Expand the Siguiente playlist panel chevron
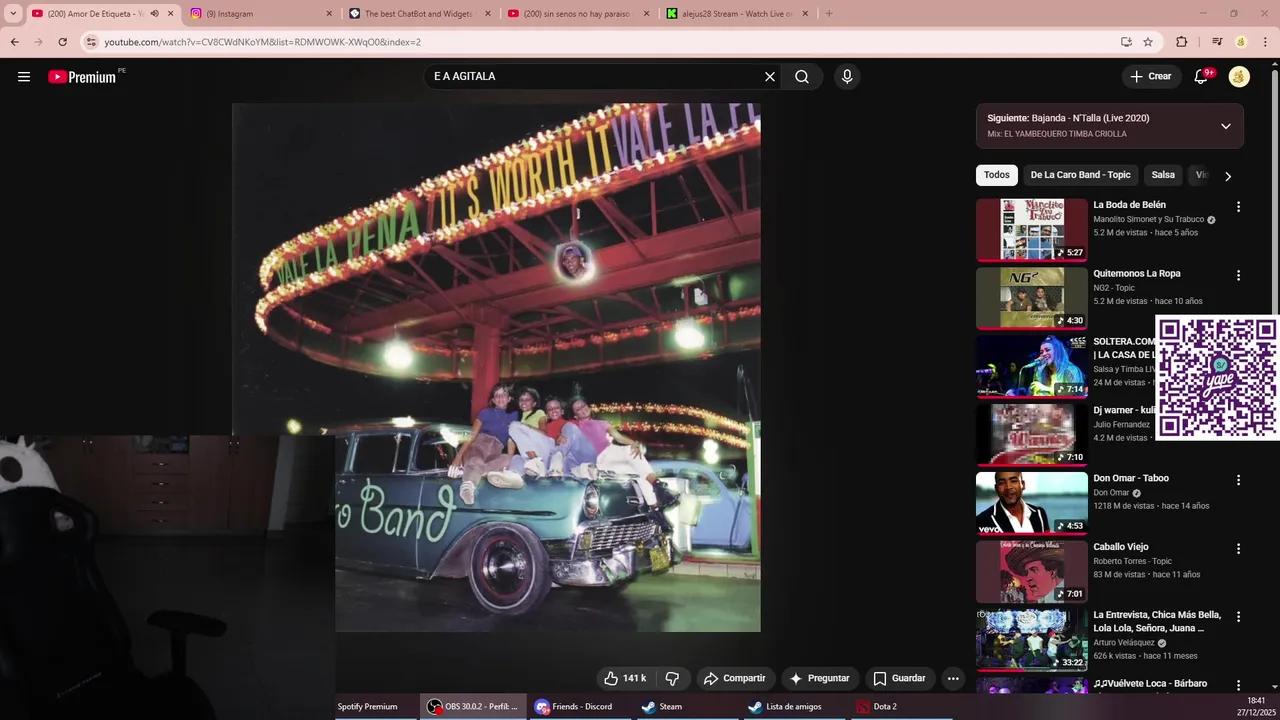 point(1225,126)
